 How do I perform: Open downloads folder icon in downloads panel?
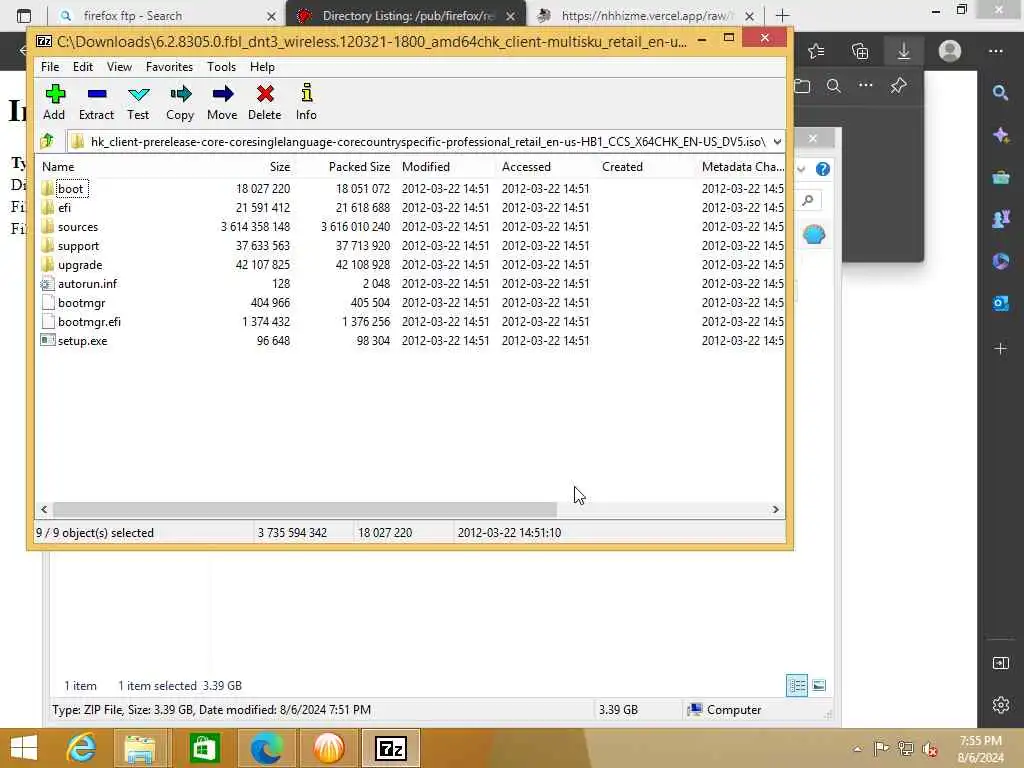[x=803, y=86]
